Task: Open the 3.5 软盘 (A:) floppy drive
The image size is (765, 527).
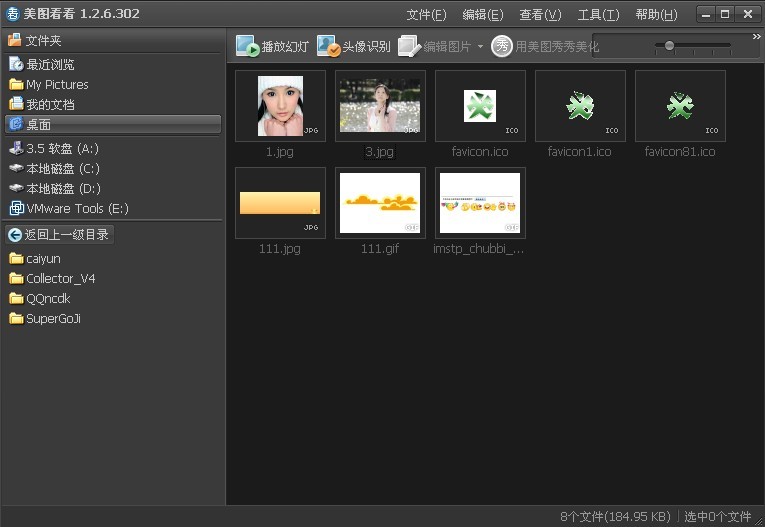Action: tap(61, 148)
